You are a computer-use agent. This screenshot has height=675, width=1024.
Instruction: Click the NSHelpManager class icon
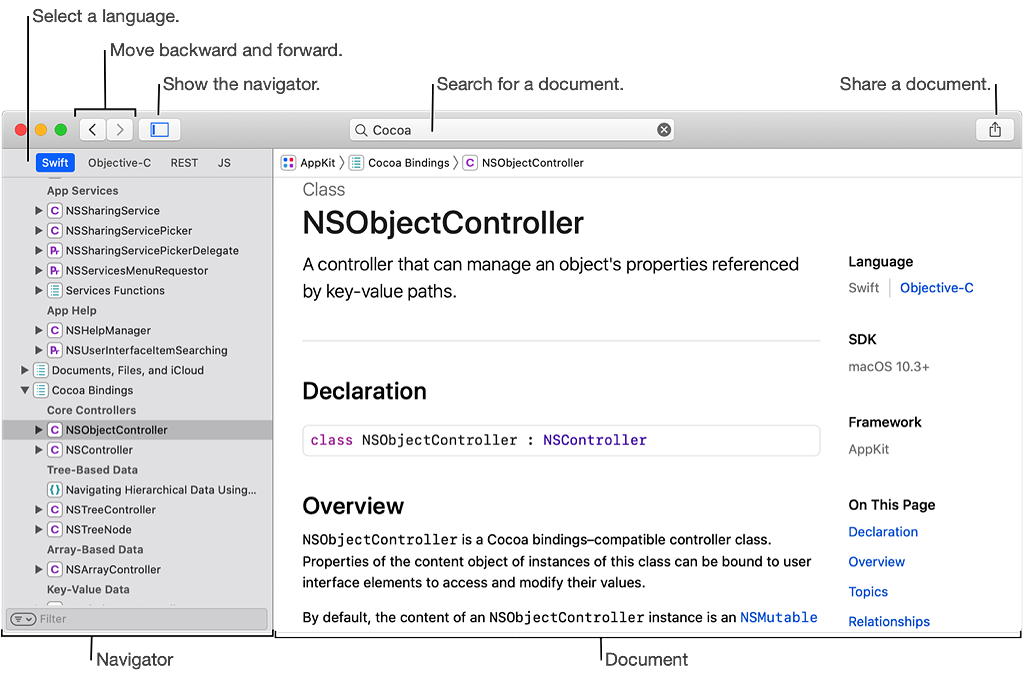[x=55, y=330]
